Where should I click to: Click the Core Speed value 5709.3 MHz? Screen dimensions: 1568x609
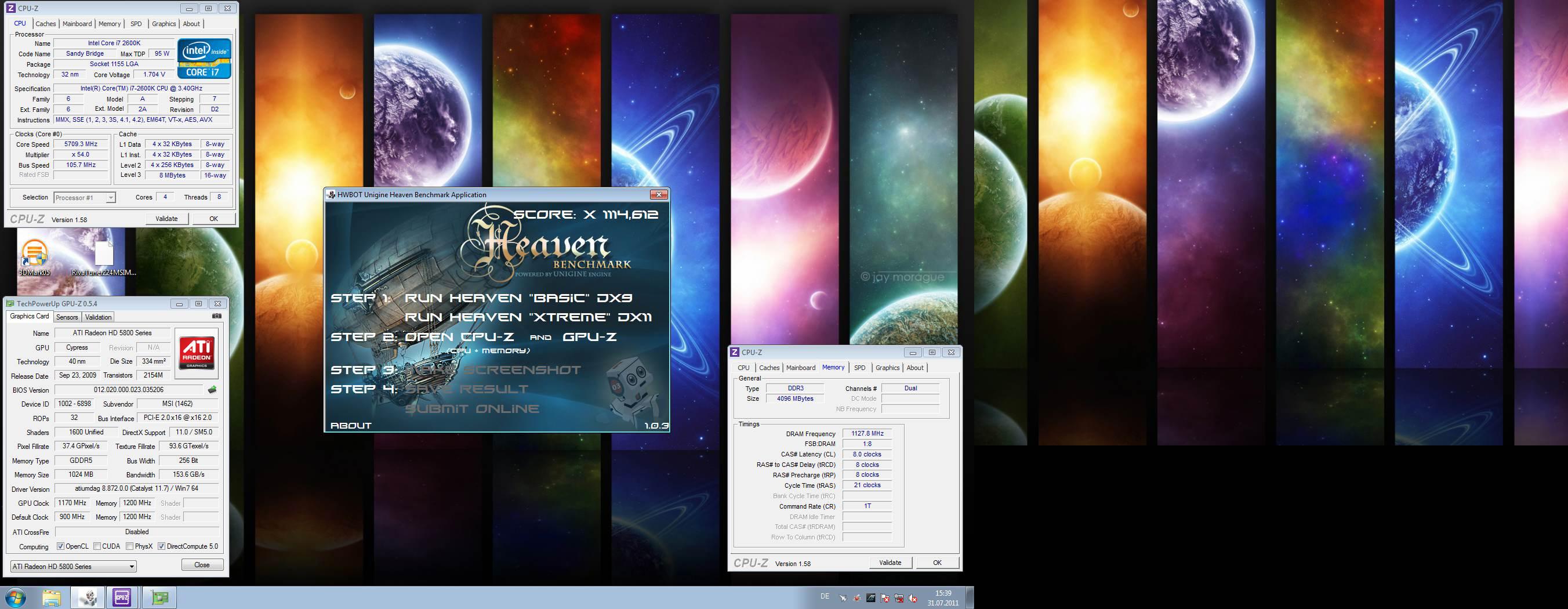click(81, 144)
